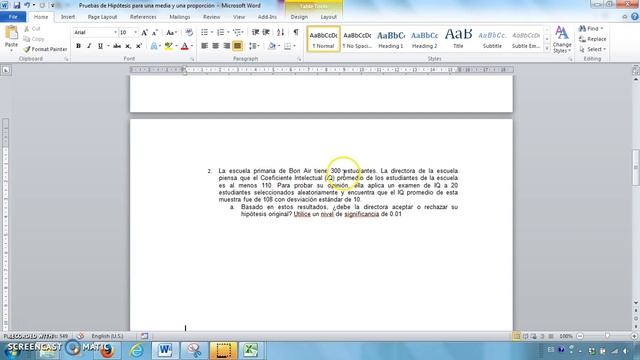The width and height of the screenshot is (640, 360).
Task: Open Text Effects icon
Action: click(154, 46)
